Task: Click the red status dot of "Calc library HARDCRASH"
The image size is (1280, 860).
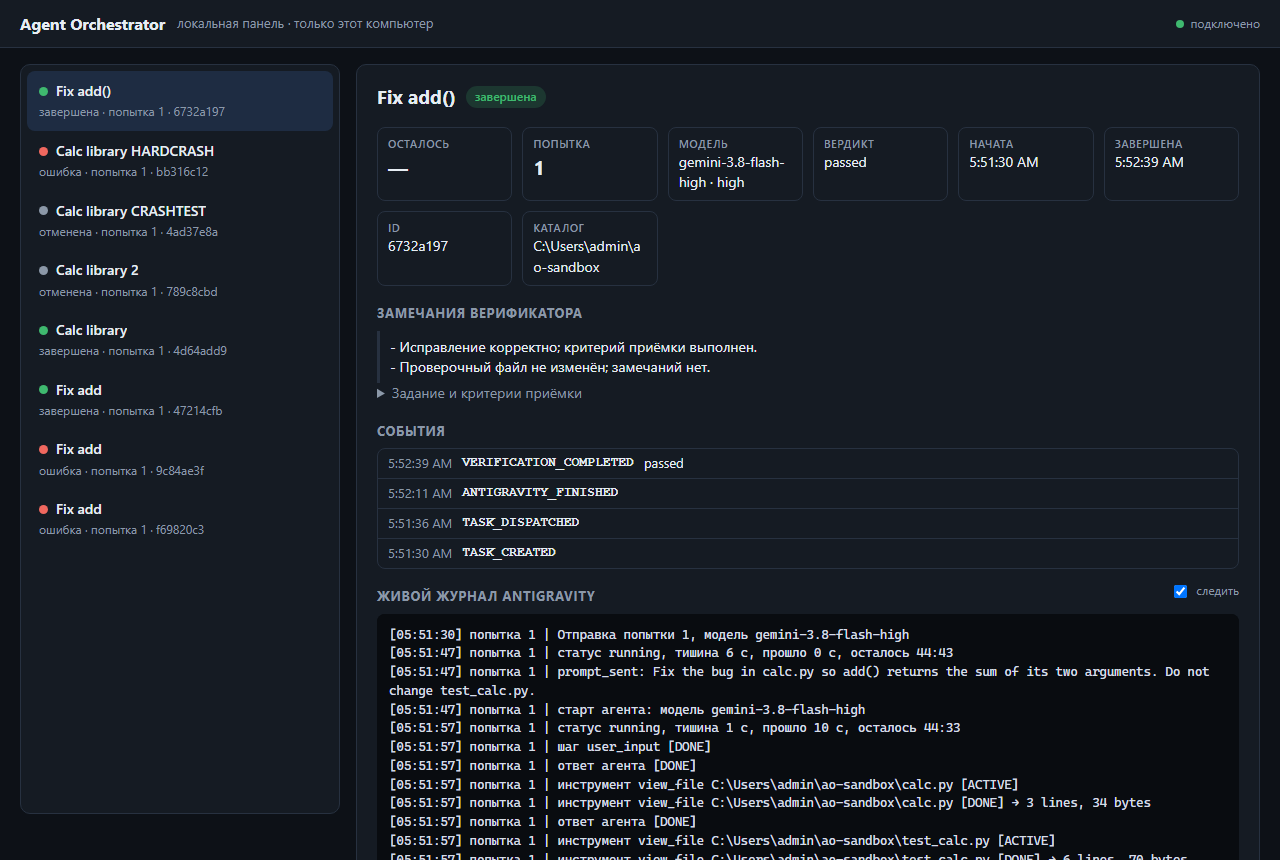Action: [x=44, y=152]
